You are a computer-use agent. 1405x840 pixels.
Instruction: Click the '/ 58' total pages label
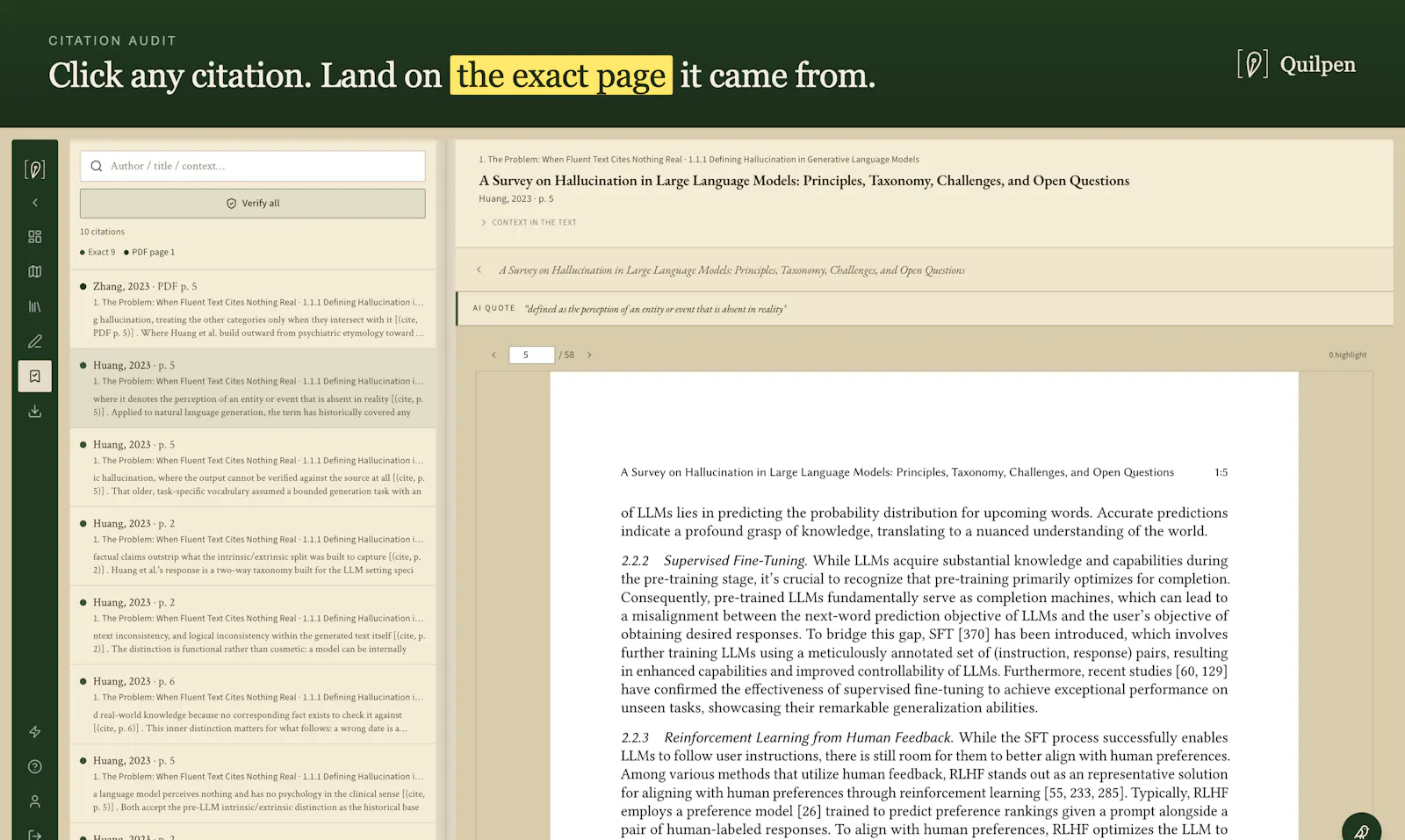point(566,355)
